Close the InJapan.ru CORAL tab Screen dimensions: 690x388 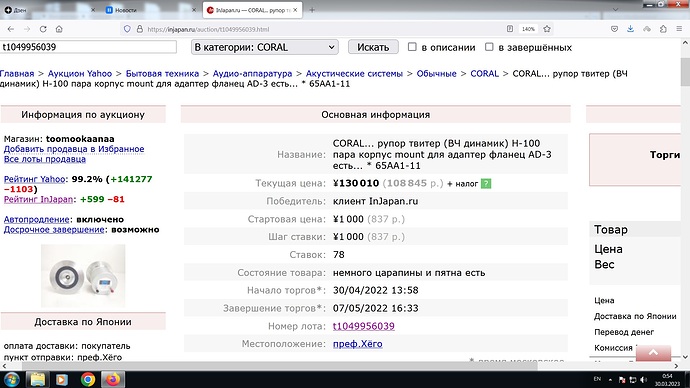click(x=295, y=10)
